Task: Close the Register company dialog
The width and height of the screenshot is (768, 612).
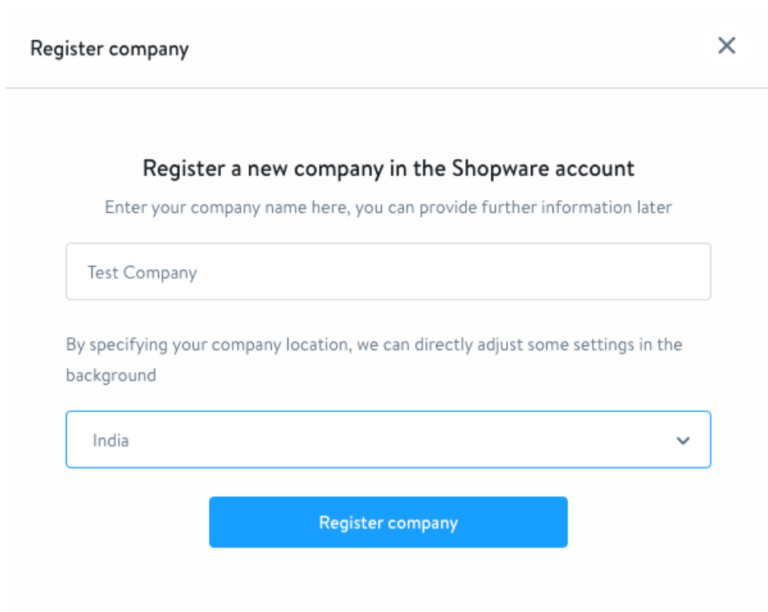Action: tap(727, 46)
